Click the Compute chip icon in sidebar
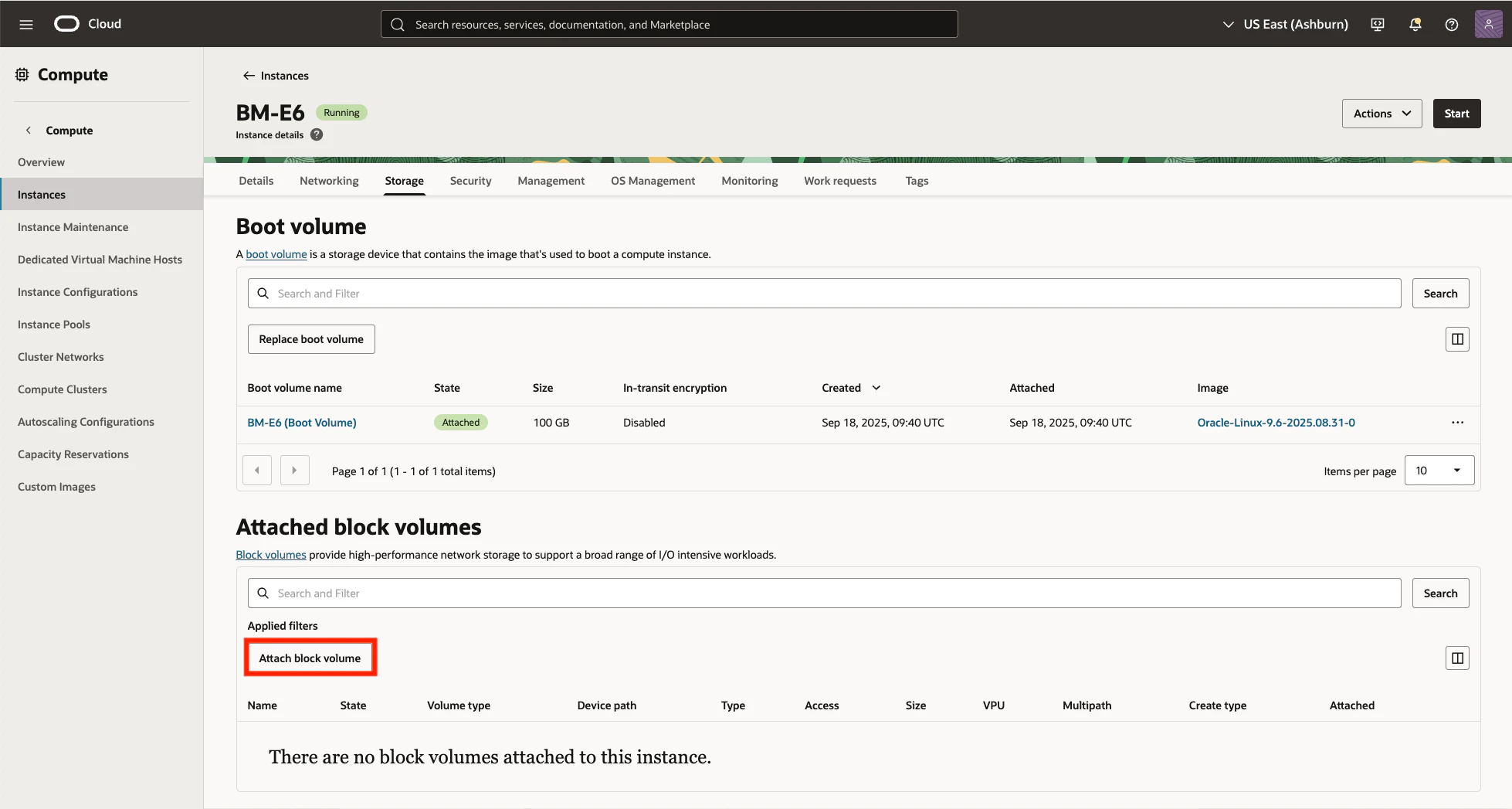Screen dimensions: 1512x809 (x=22, y=74)
